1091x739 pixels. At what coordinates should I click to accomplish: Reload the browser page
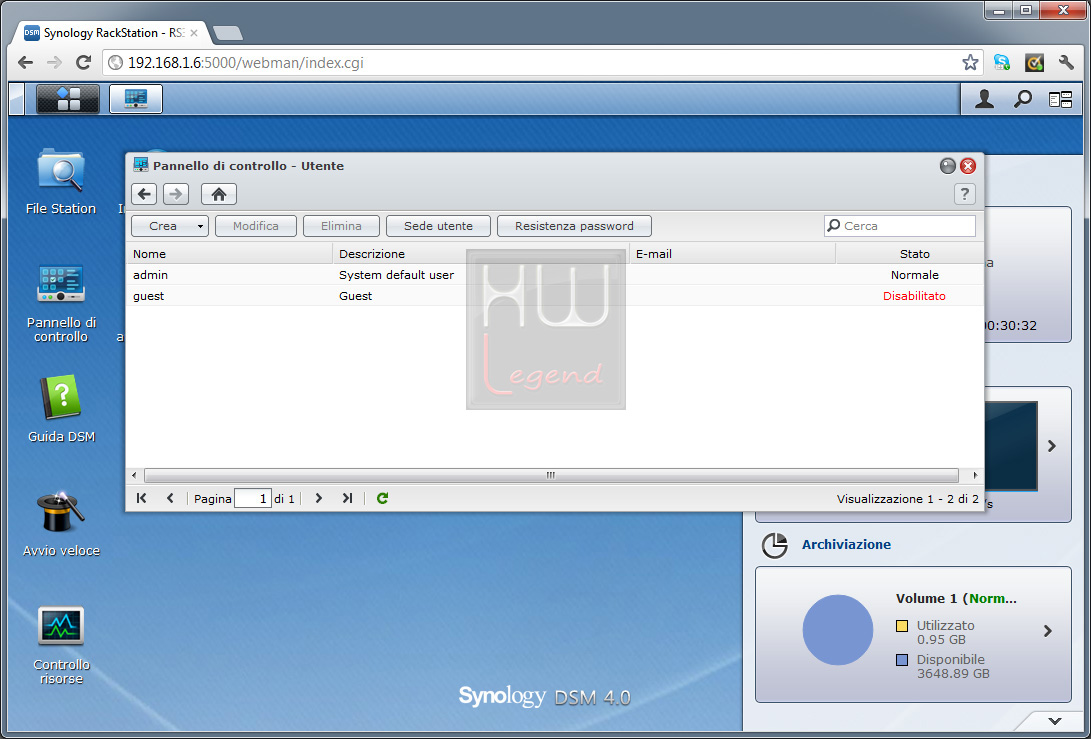pos(83,63)
